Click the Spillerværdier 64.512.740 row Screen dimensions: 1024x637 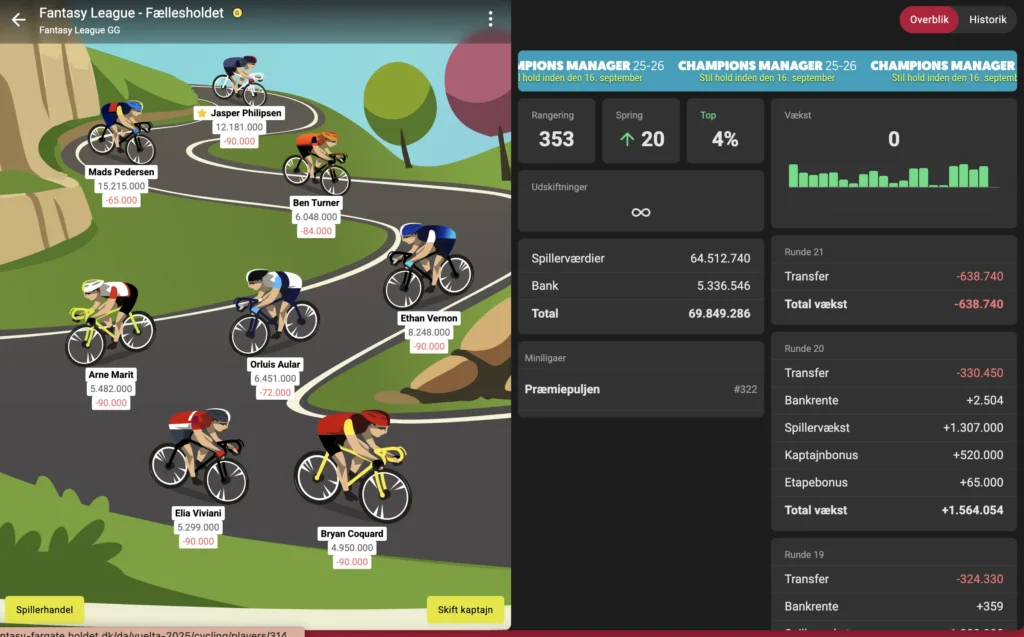tap(641, 259)
